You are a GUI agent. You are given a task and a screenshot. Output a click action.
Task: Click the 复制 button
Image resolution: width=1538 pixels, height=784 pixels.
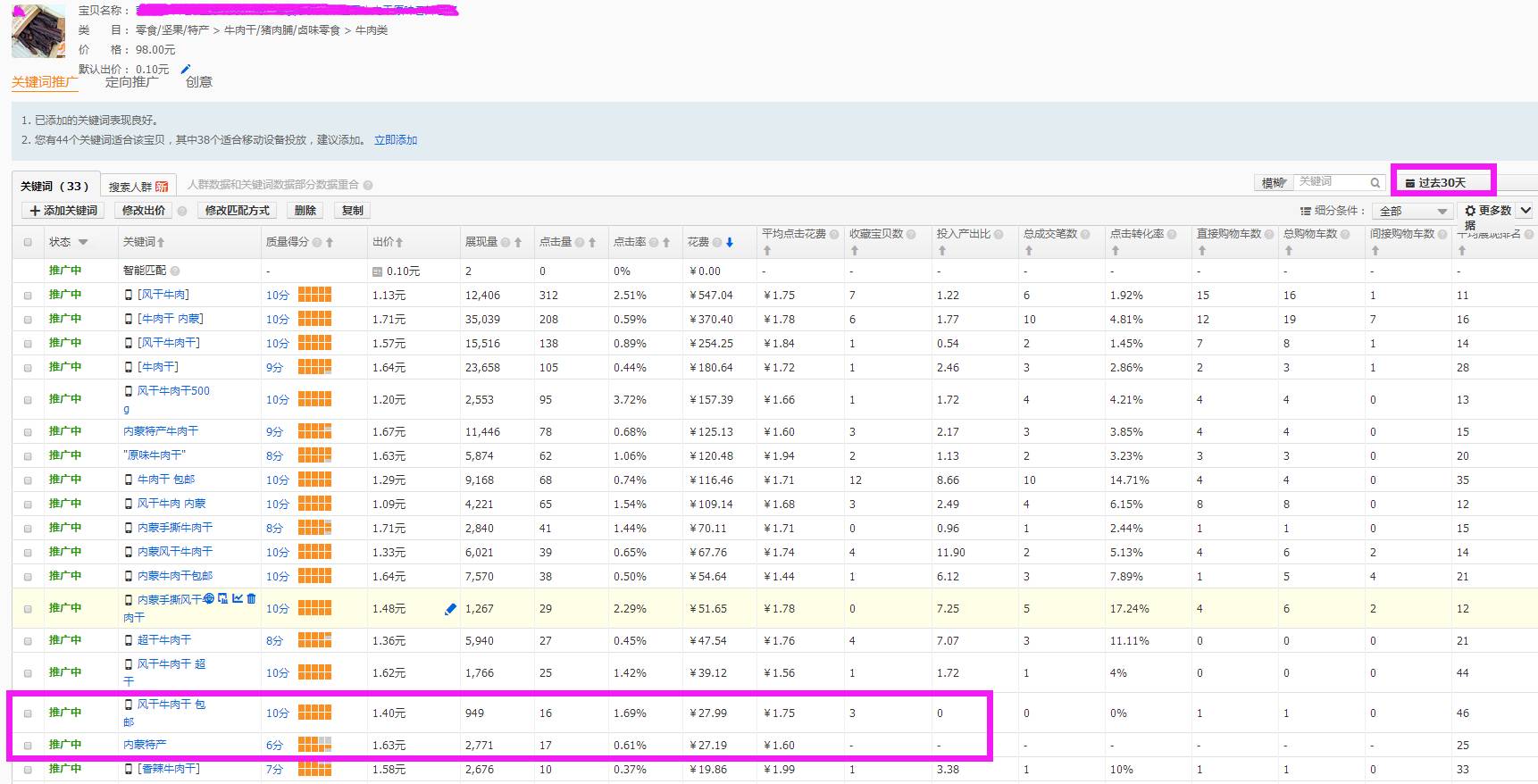353,211
